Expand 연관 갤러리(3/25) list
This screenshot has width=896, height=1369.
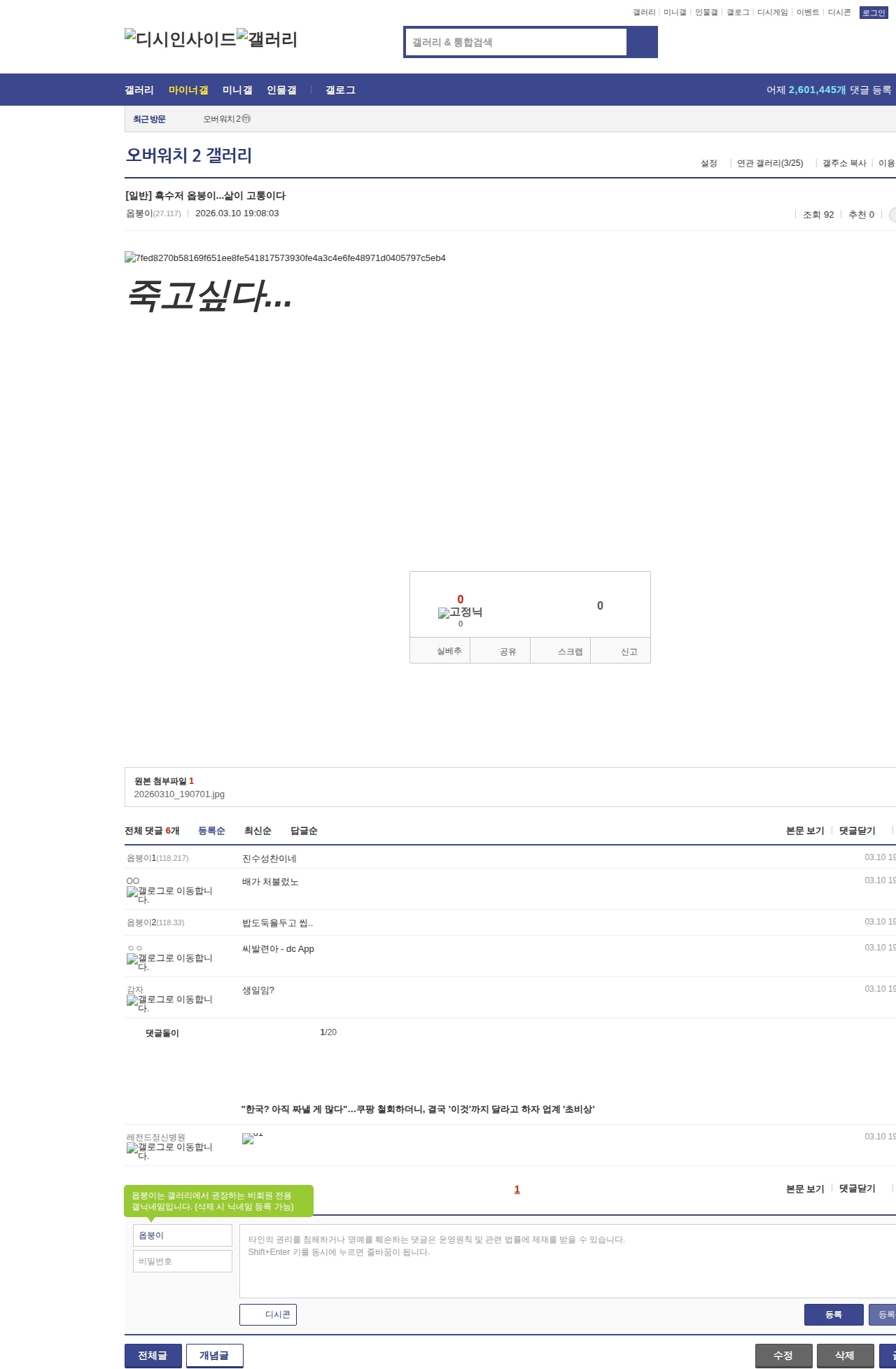click(770, 163)
